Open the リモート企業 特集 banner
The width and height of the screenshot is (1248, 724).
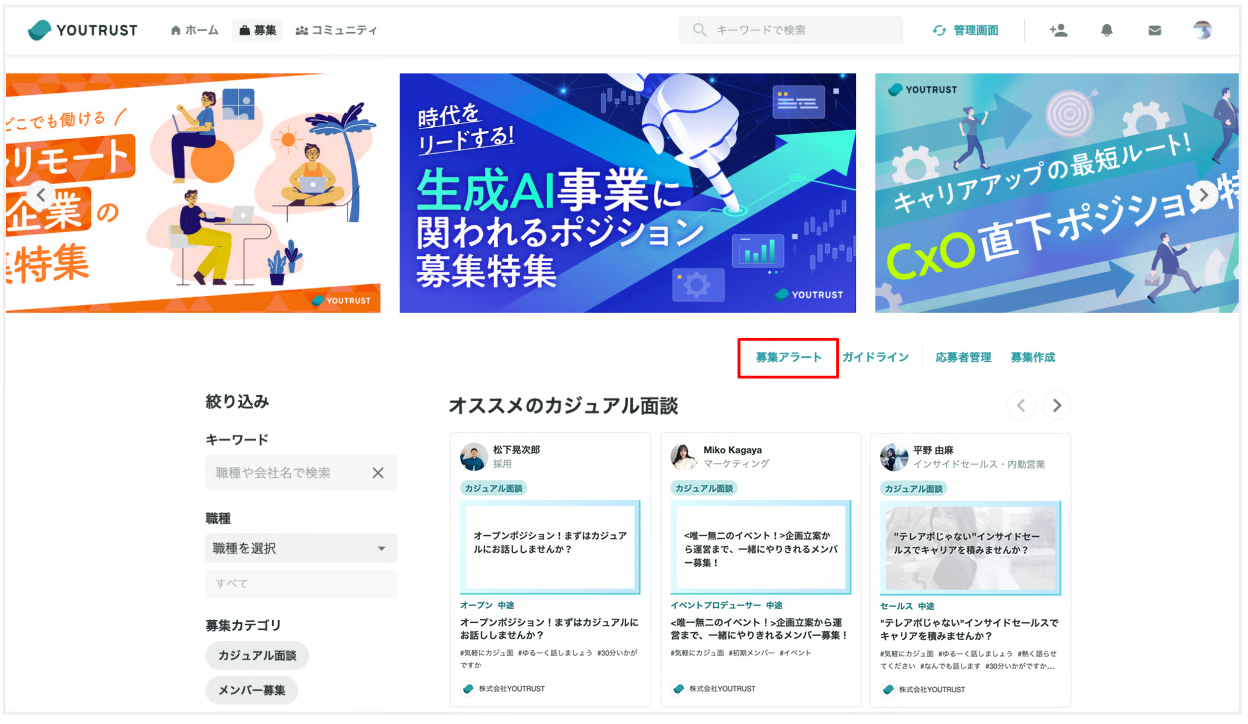(x=193, y=193)
